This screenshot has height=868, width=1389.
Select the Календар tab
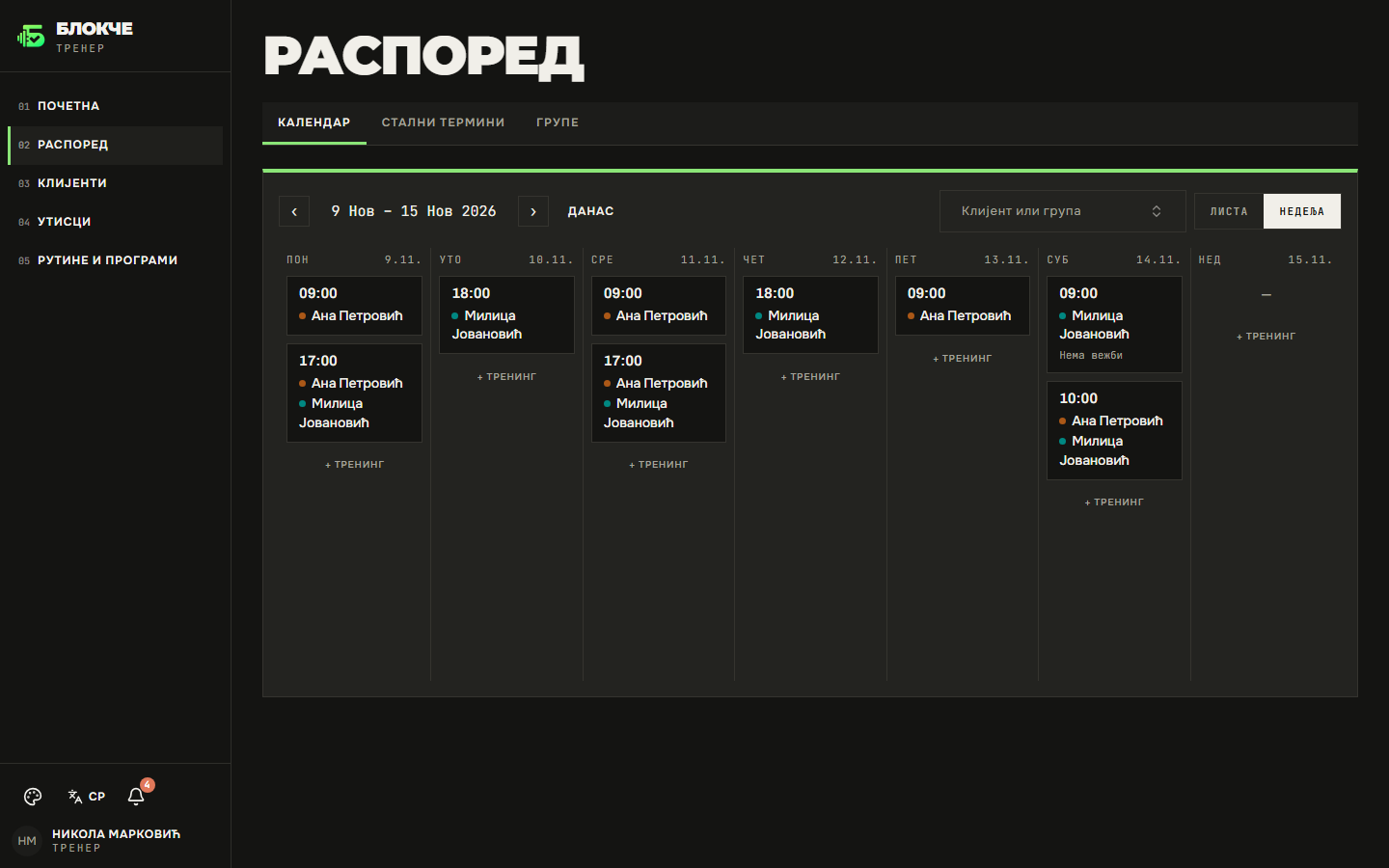pyautogui.click(x=314, y=122)
